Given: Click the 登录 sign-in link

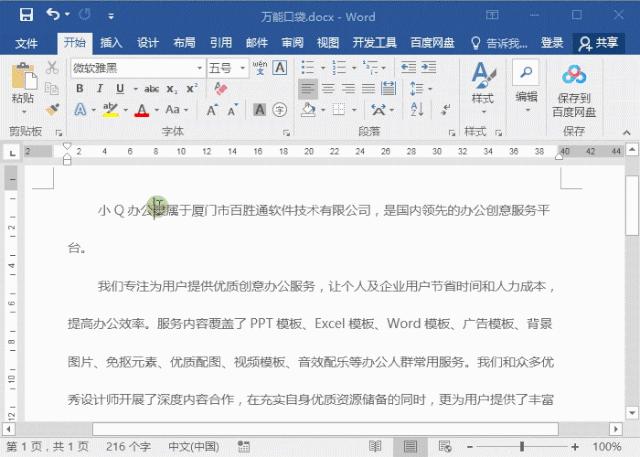Looking at the screenshot, I should point(552,42).
